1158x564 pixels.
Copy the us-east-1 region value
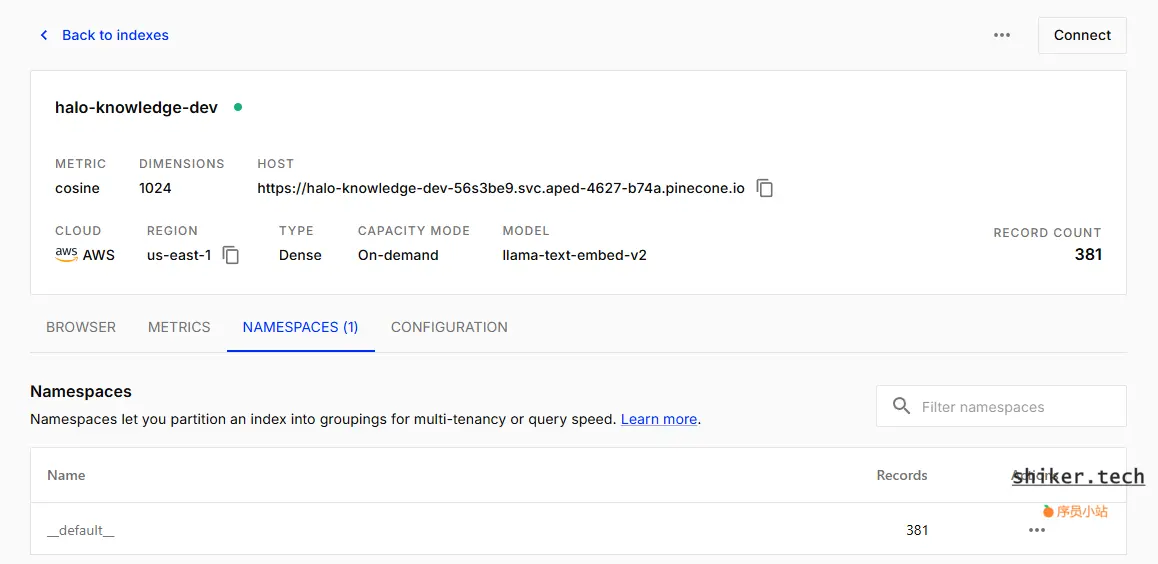[x=231, y=255]
